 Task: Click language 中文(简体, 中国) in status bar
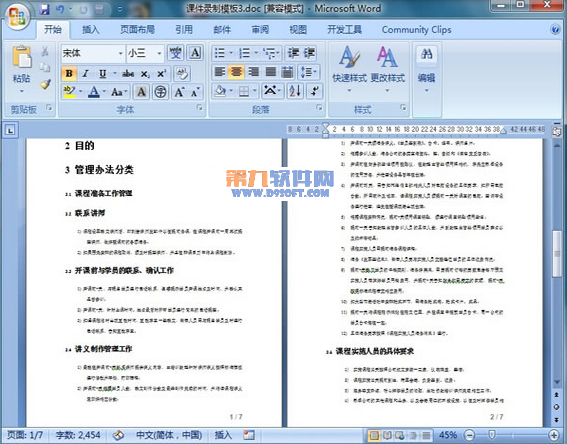(169, 435)
